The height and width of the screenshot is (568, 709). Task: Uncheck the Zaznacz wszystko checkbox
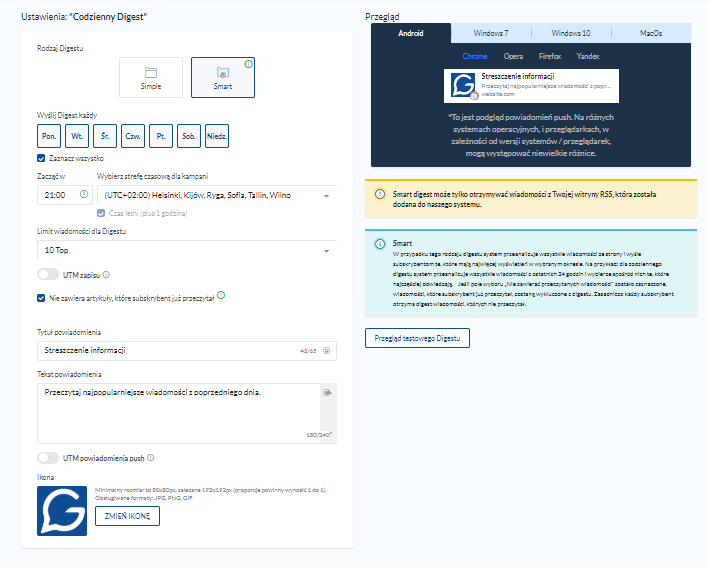point(41,158)
